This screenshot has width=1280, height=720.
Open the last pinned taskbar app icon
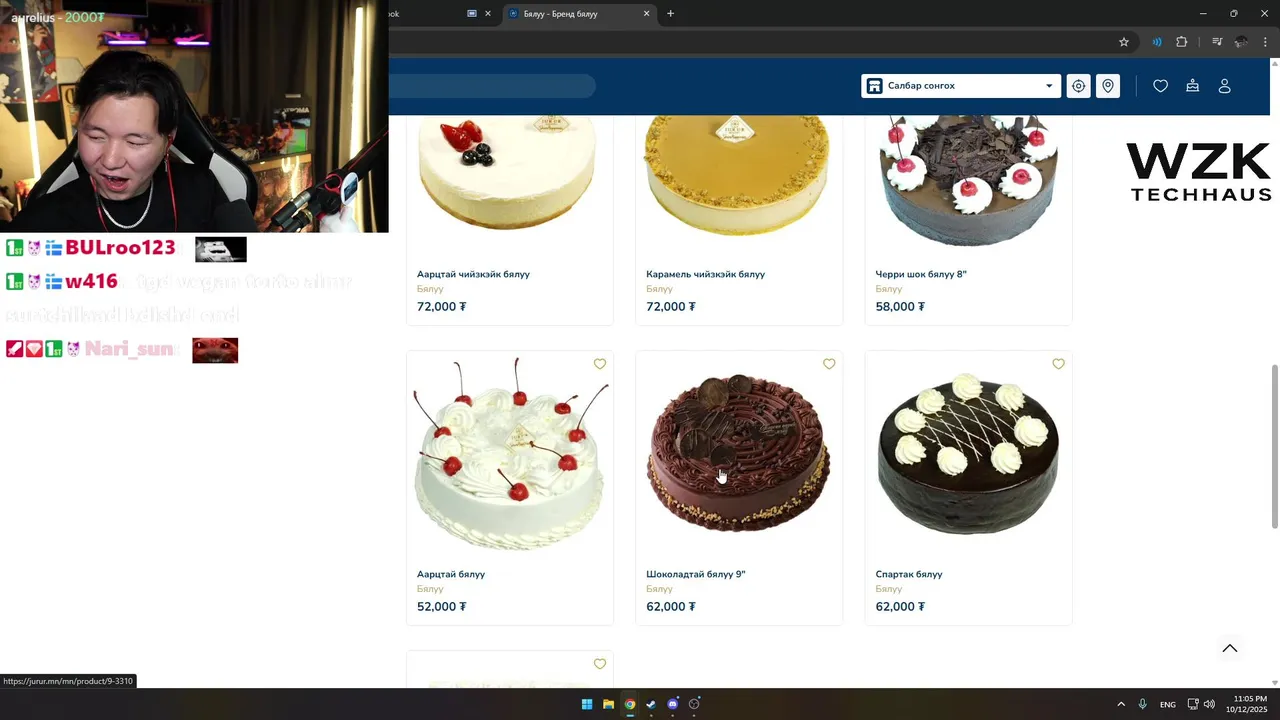694,704
